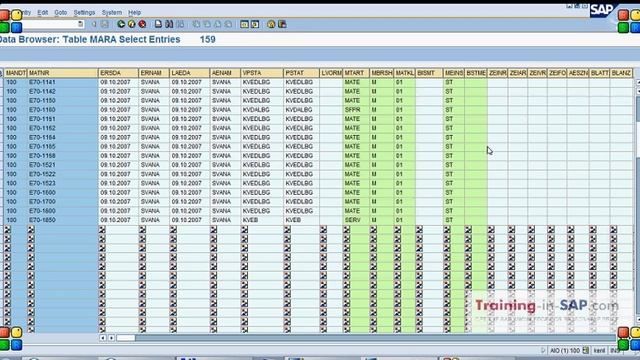Select the ZEINR column header

point(498,73)
